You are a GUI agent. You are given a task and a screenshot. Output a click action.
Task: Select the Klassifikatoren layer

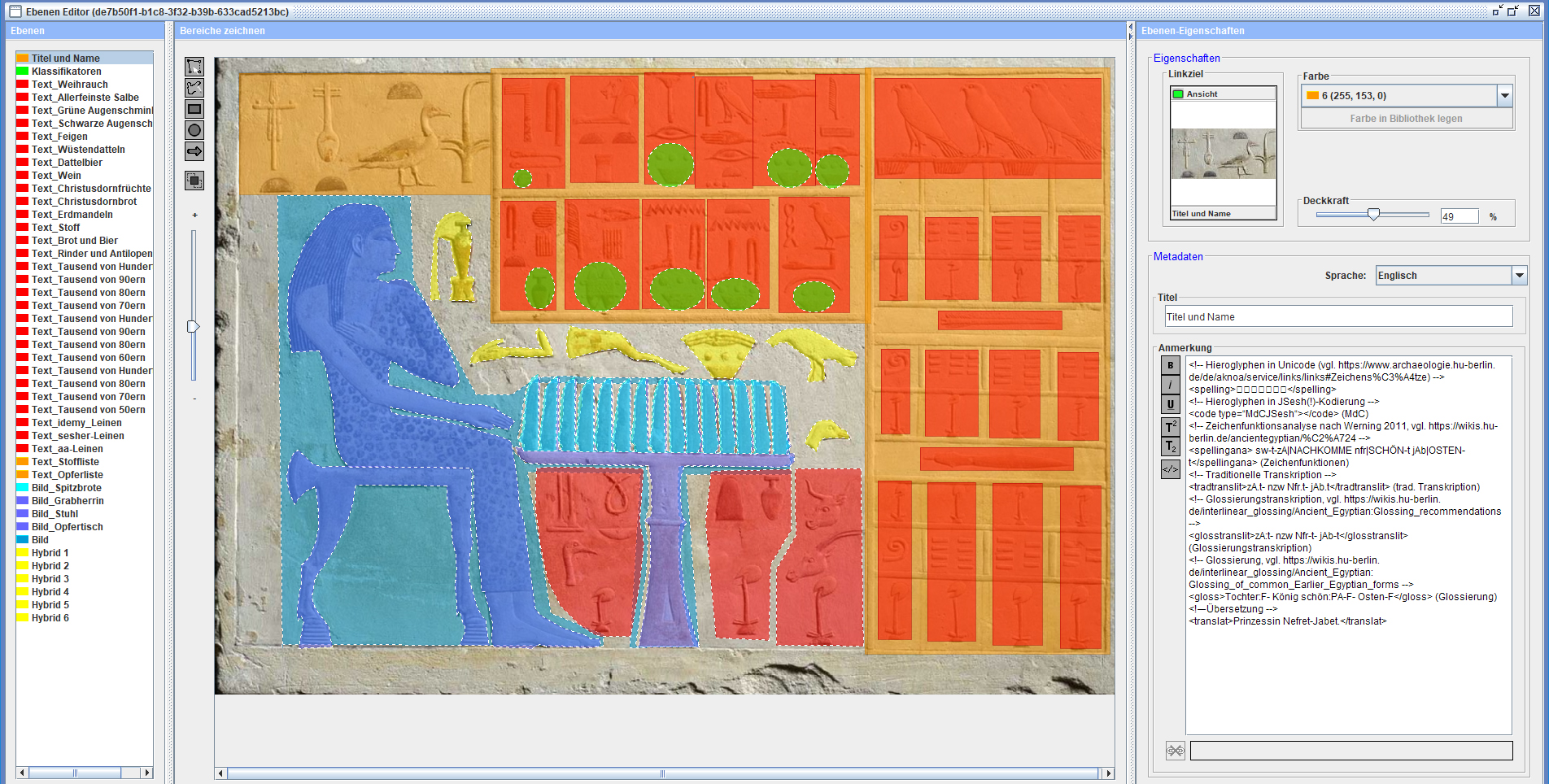point(85,72)
